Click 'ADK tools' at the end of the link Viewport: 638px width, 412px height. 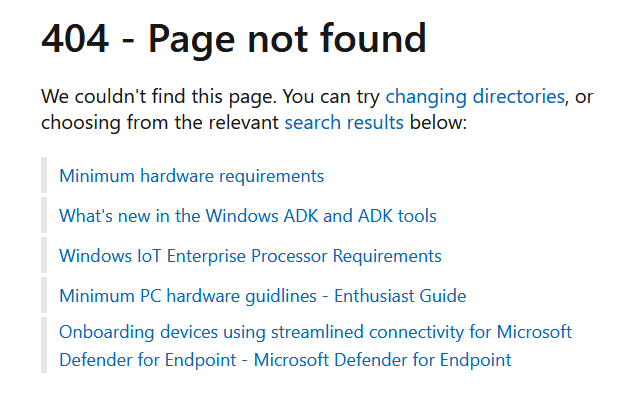click(398, 216)
